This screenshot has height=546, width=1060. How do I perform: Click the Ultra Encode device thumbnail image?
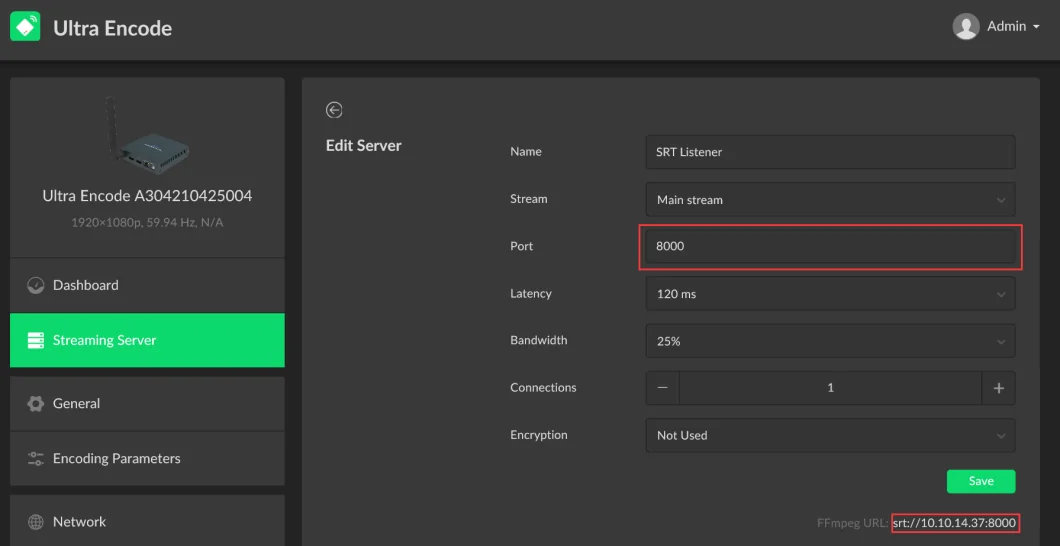[147, 133]
